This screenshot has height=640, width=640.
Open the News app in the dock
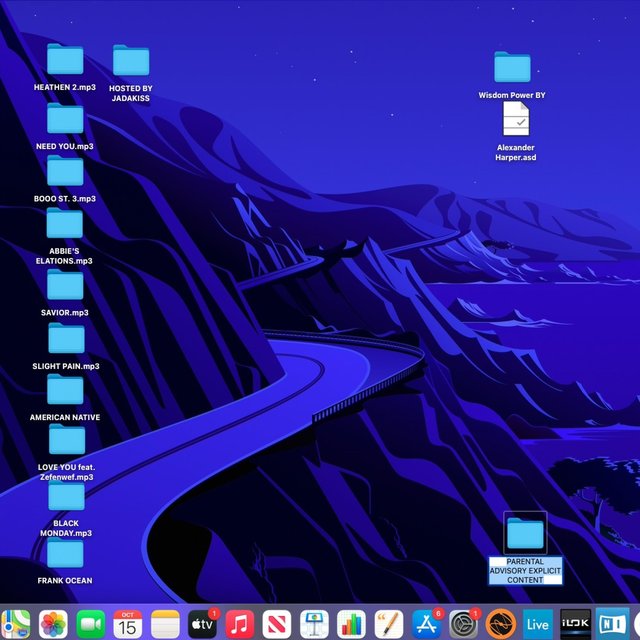(277, 624)
